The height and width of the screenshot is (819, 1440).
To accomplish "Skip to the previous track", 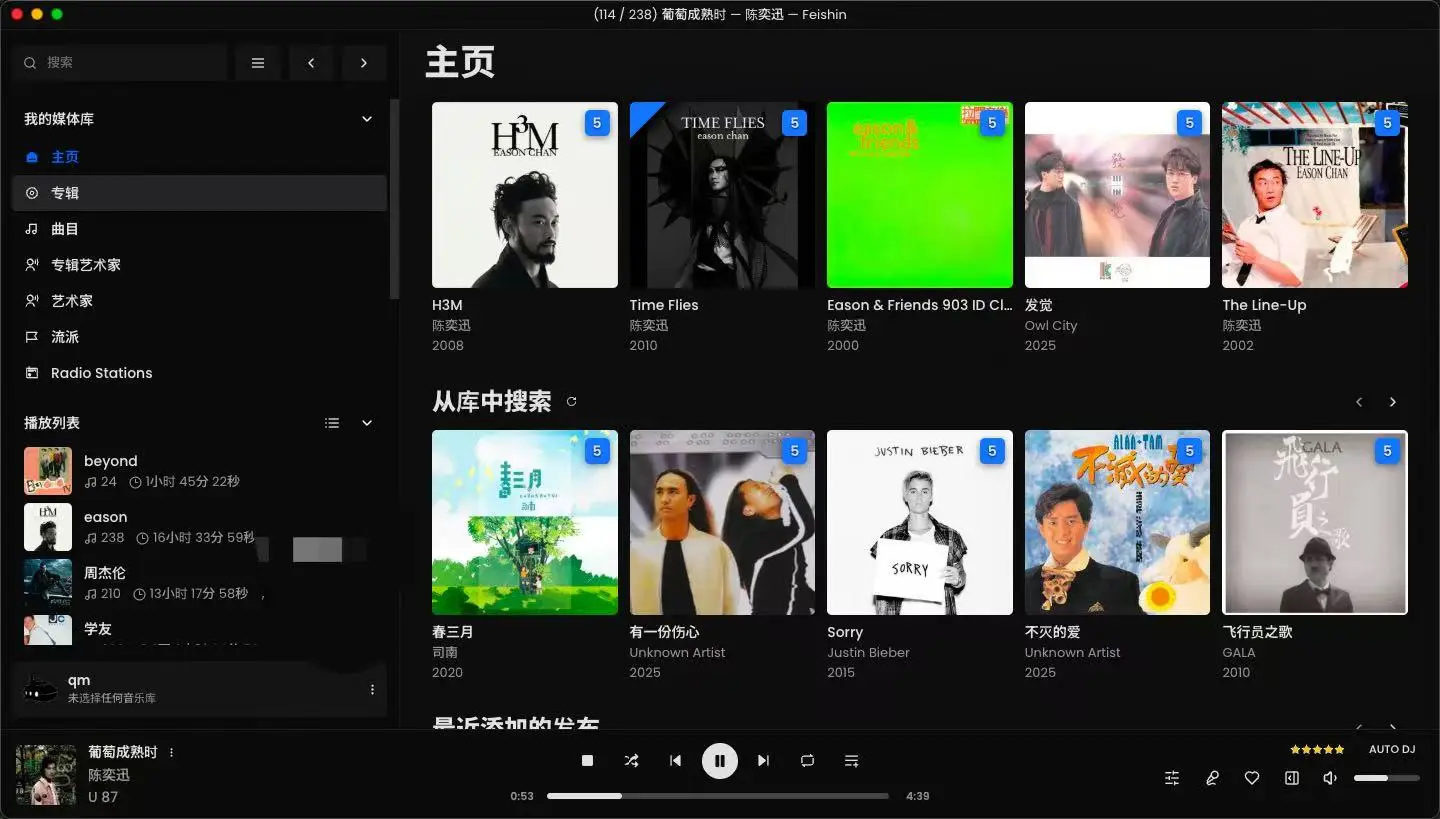I will 676,761.
